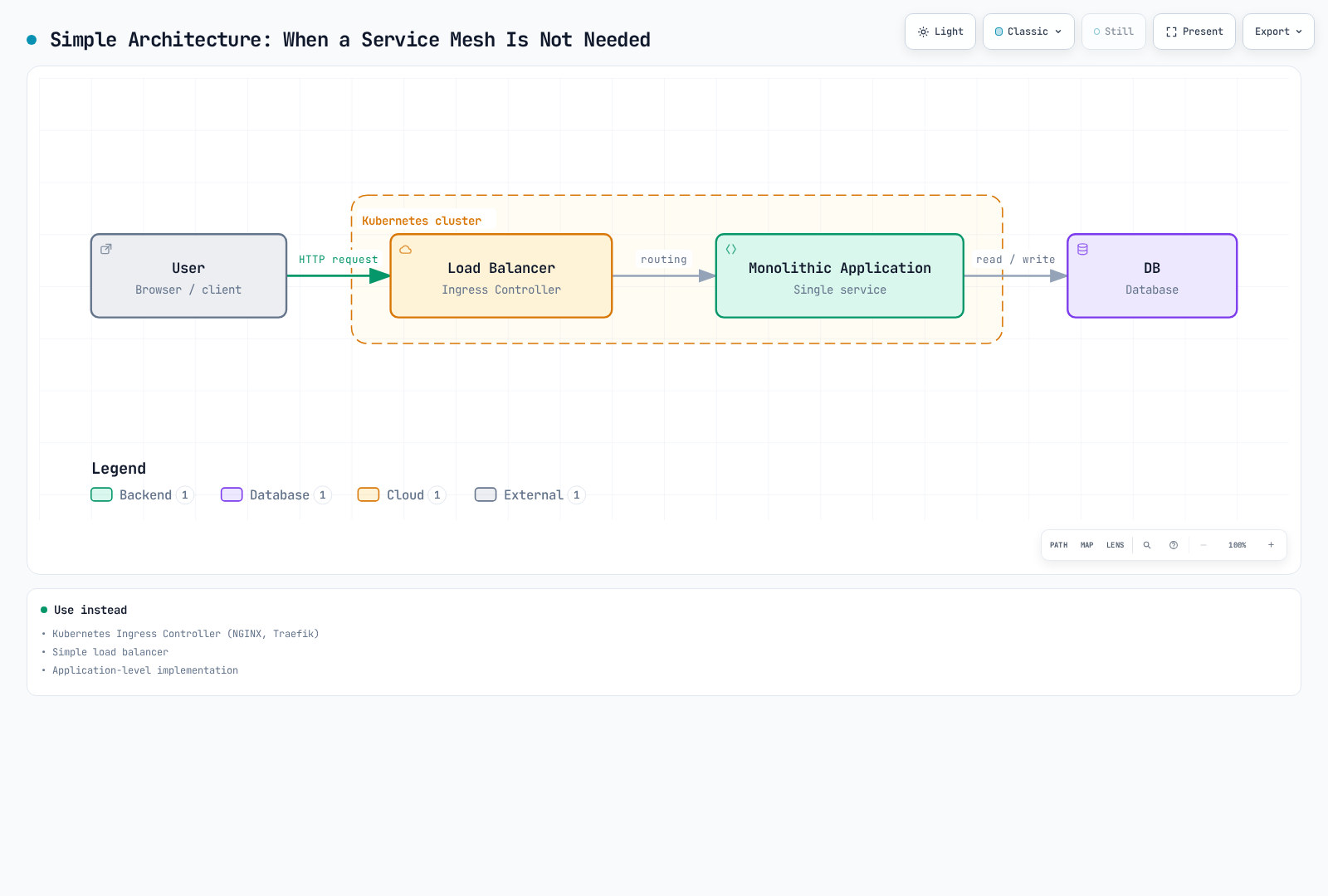
Task: Click the 100% zoom level value
Action: (x=1238, y=545)
